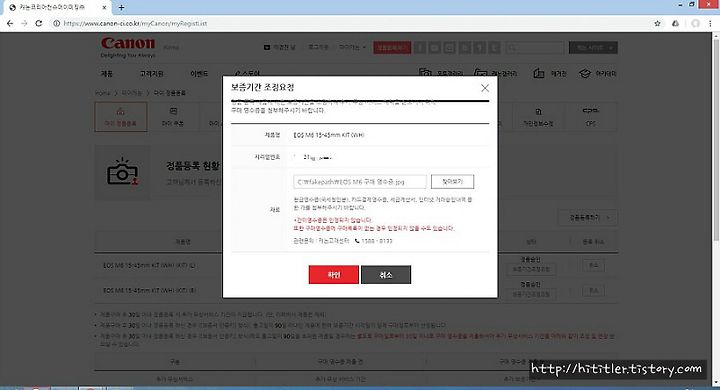Viewport: 720px width, 390px height.
Task: Click the 1588-8133 customer center phone number
Action: [377, 241]
